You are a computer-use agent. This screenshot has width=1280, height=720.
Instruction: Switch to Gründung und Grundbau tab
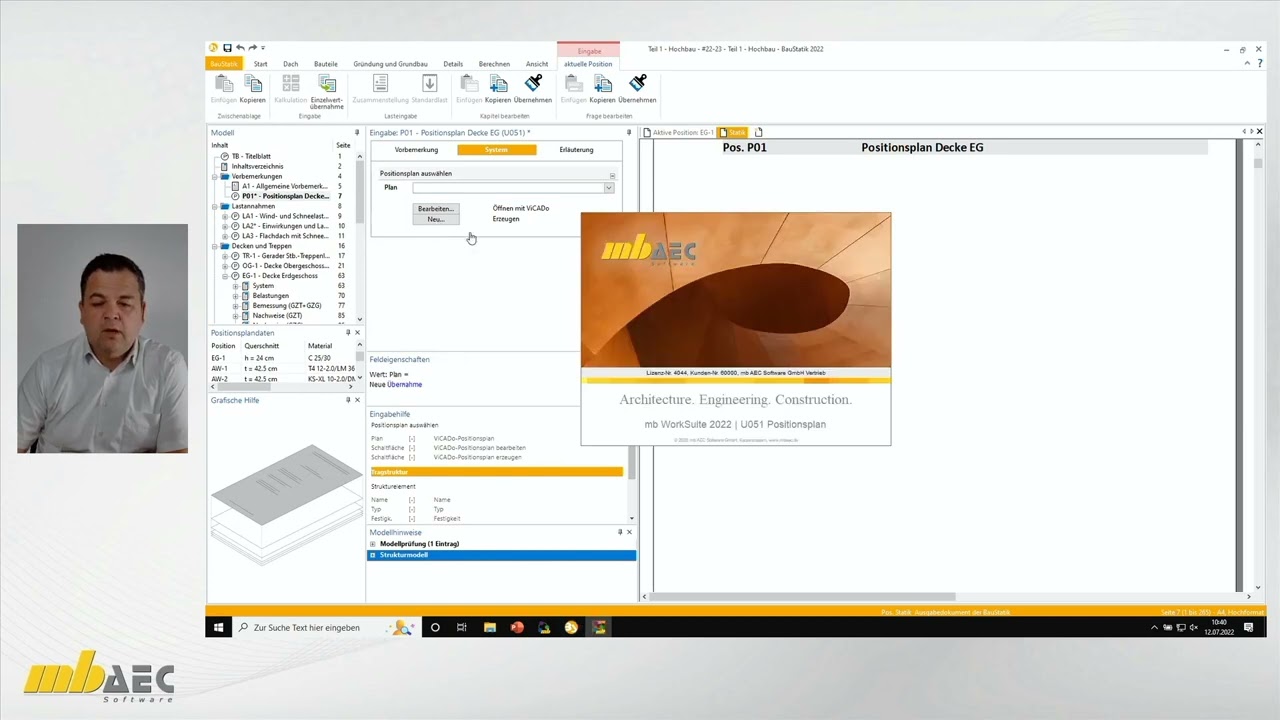[390, 64]
